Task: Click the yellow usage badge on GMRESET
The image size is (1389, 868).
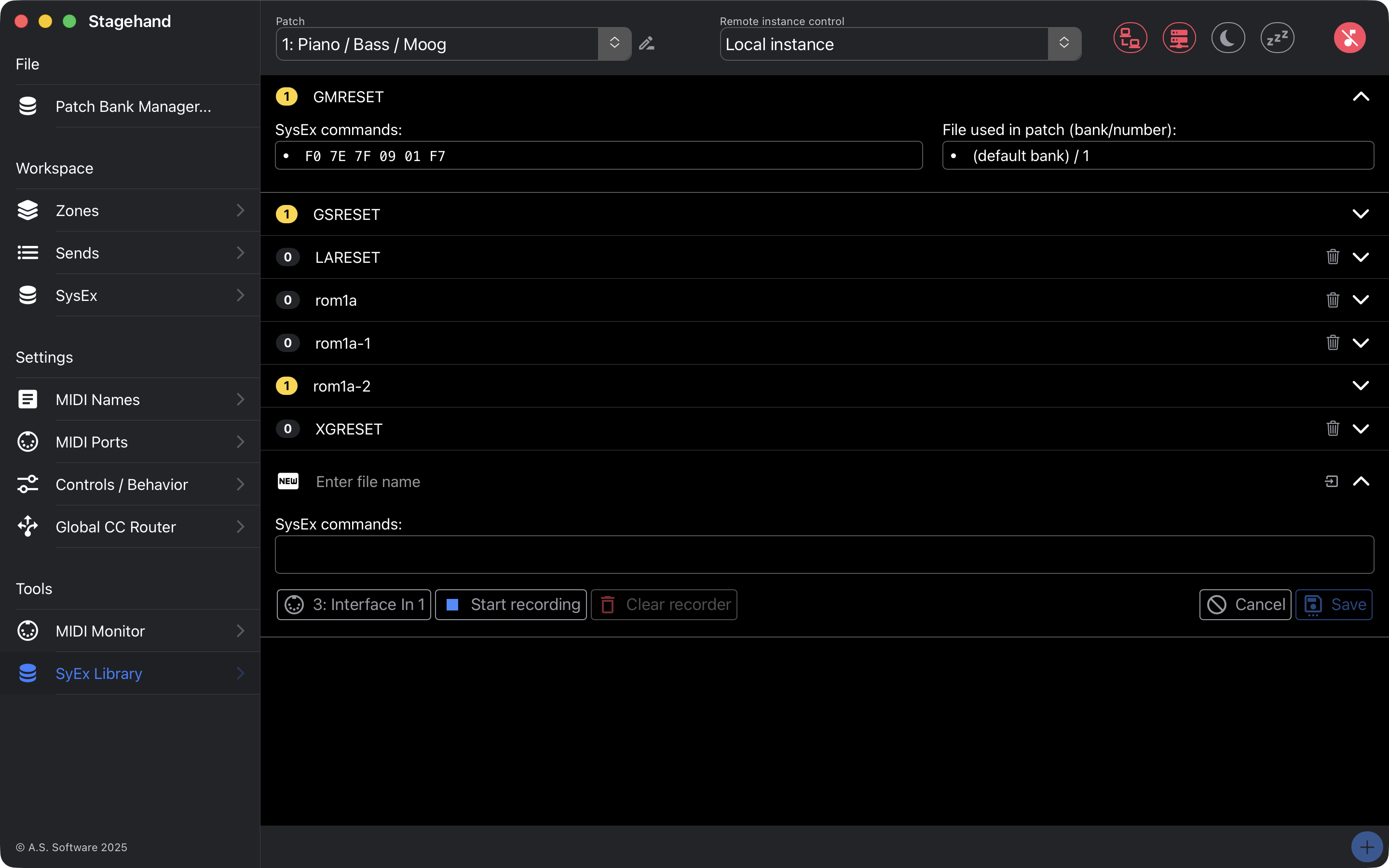Action: pos(286,96)
